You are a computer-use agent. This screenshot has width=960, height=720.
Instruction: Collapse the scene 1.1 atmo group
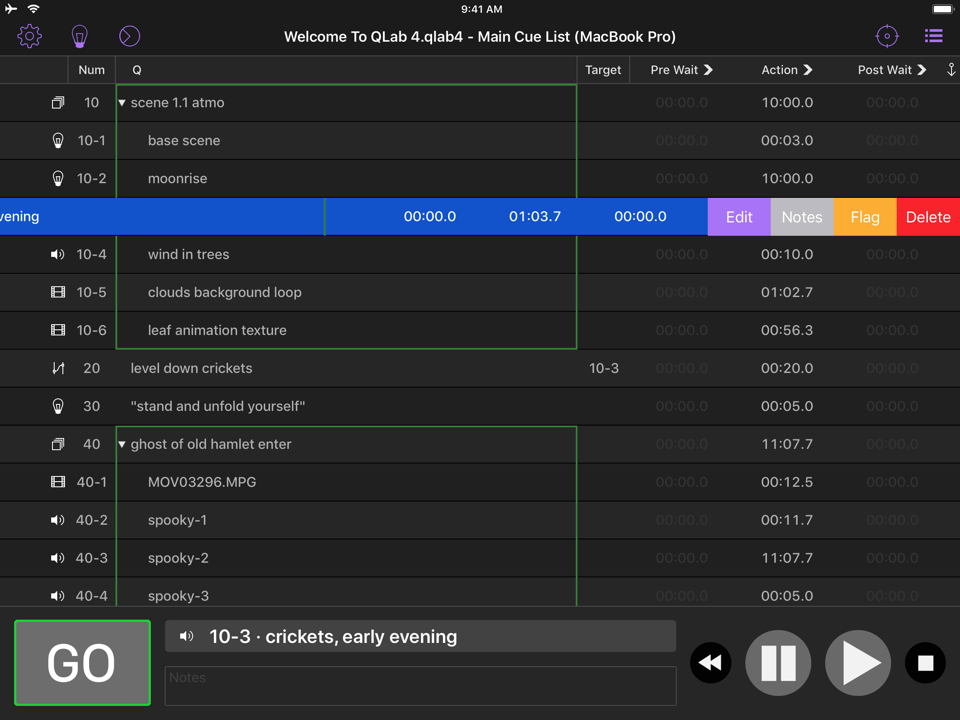[x=122, y=103]
